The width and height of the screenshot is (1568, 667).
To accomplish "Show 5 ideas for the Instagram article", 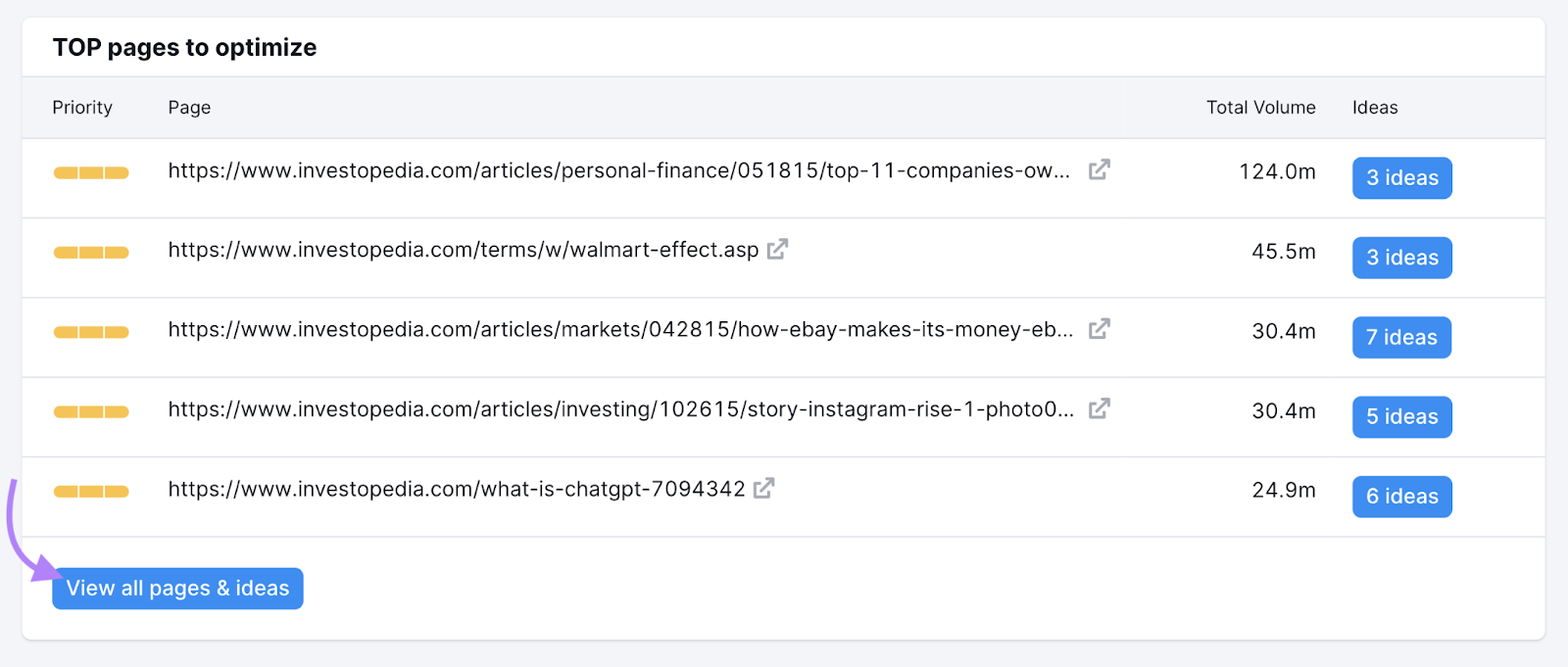I will click(1401, 416).
